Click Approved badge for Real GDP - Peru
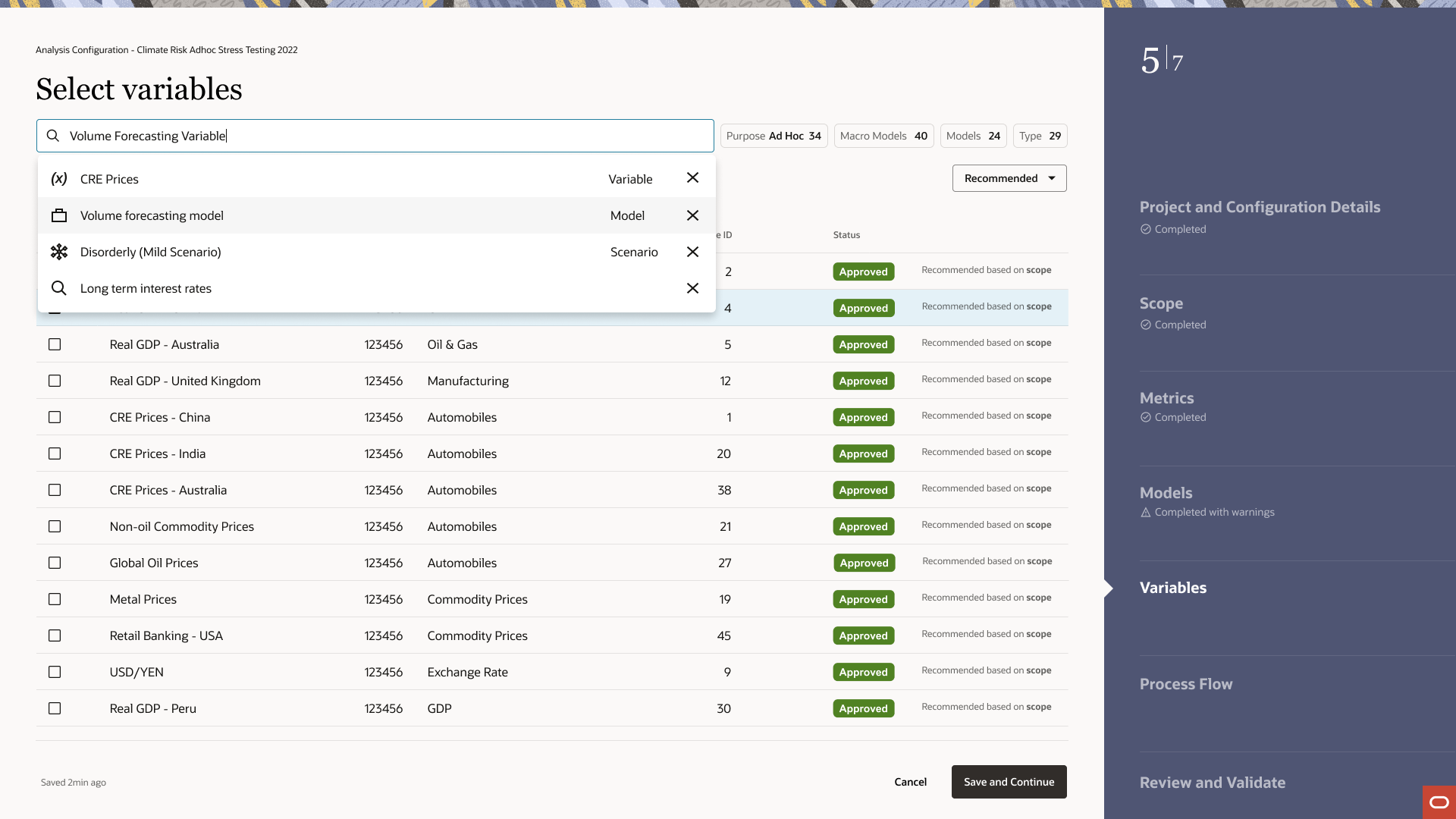The height and width of the screenshot is (819, 1456). pyautogui.click(x=863, y=708)
